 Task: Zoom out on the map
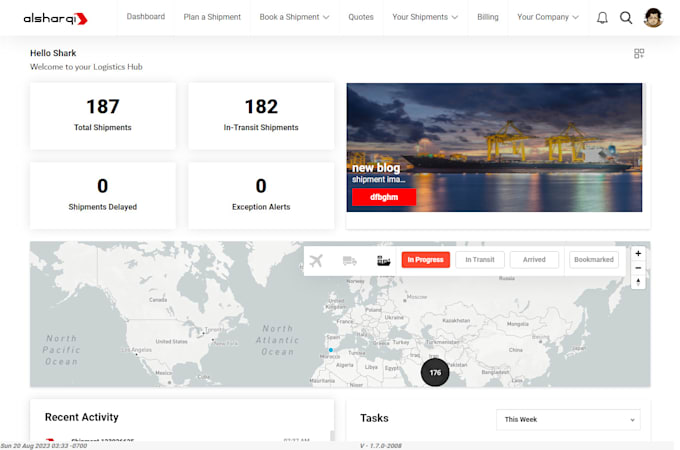638,268
